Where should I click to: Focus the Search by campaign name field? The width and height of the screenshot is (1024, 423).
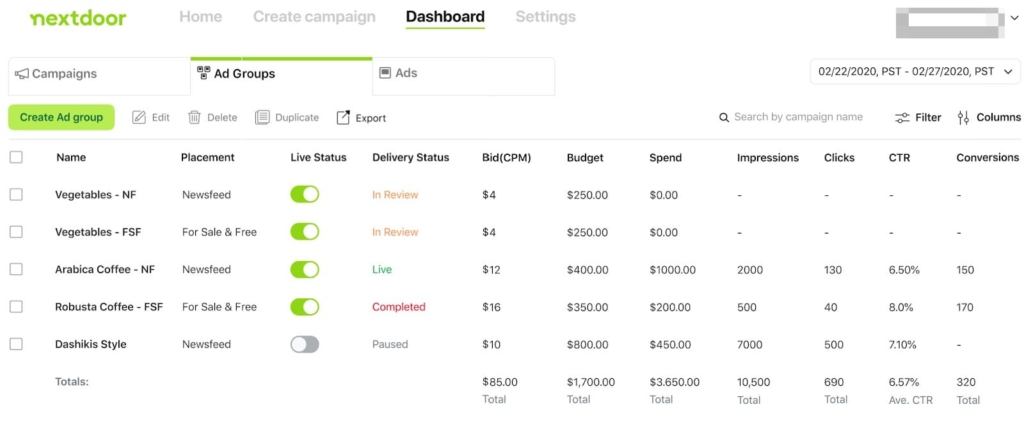pyautogui.click(x=798, y=117)
